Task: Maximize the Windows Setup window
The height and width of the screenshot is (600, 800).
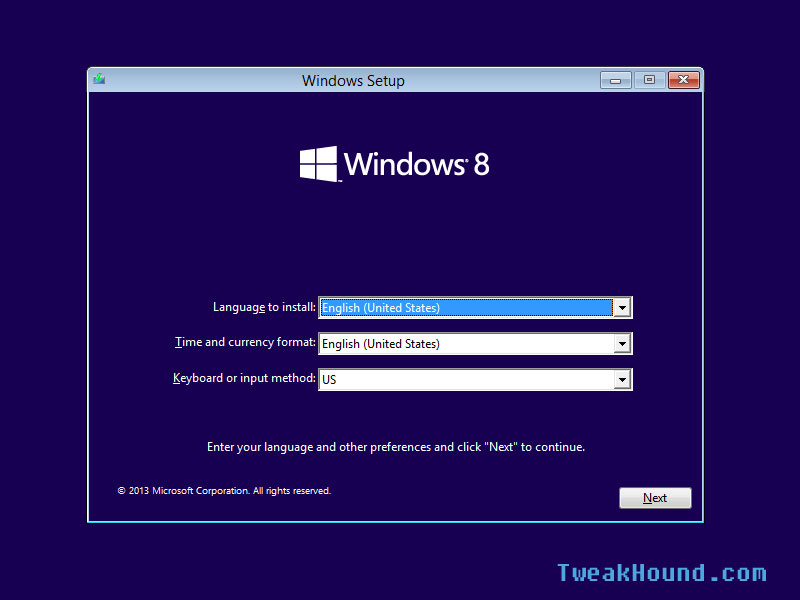Action: pyautogui.click(x=649, y=80)
